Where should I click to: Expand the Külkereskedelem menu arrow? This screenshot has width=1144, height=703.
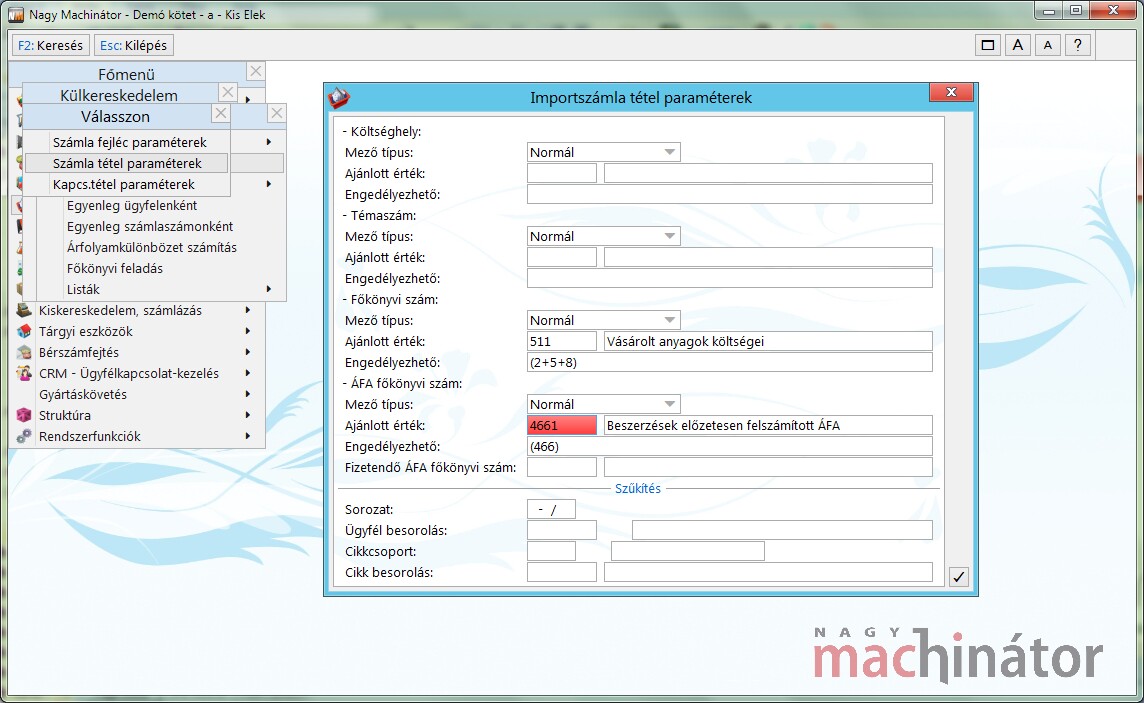(248, 99)
